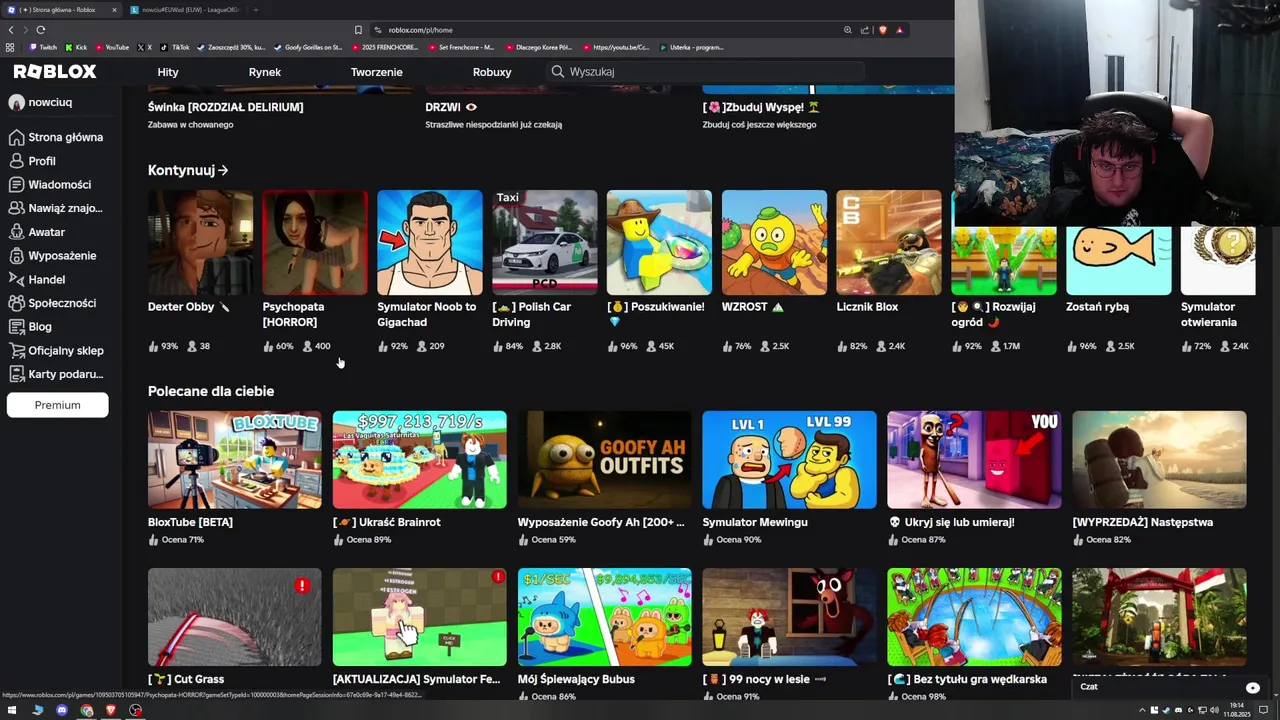Open Awatar in the sidebar

[37, 232]
